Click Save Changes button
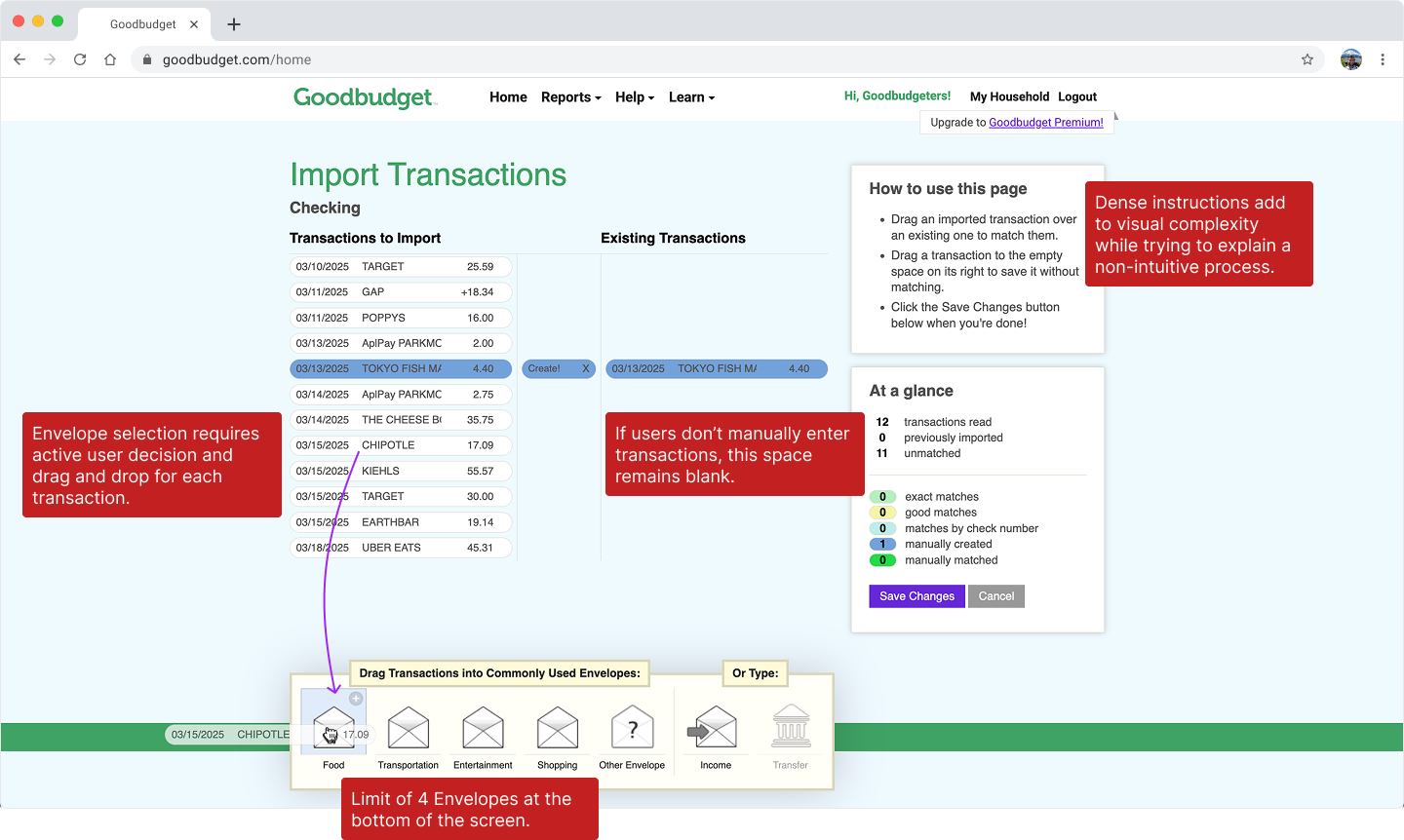The image size is (1404, 840). point(916,596)
